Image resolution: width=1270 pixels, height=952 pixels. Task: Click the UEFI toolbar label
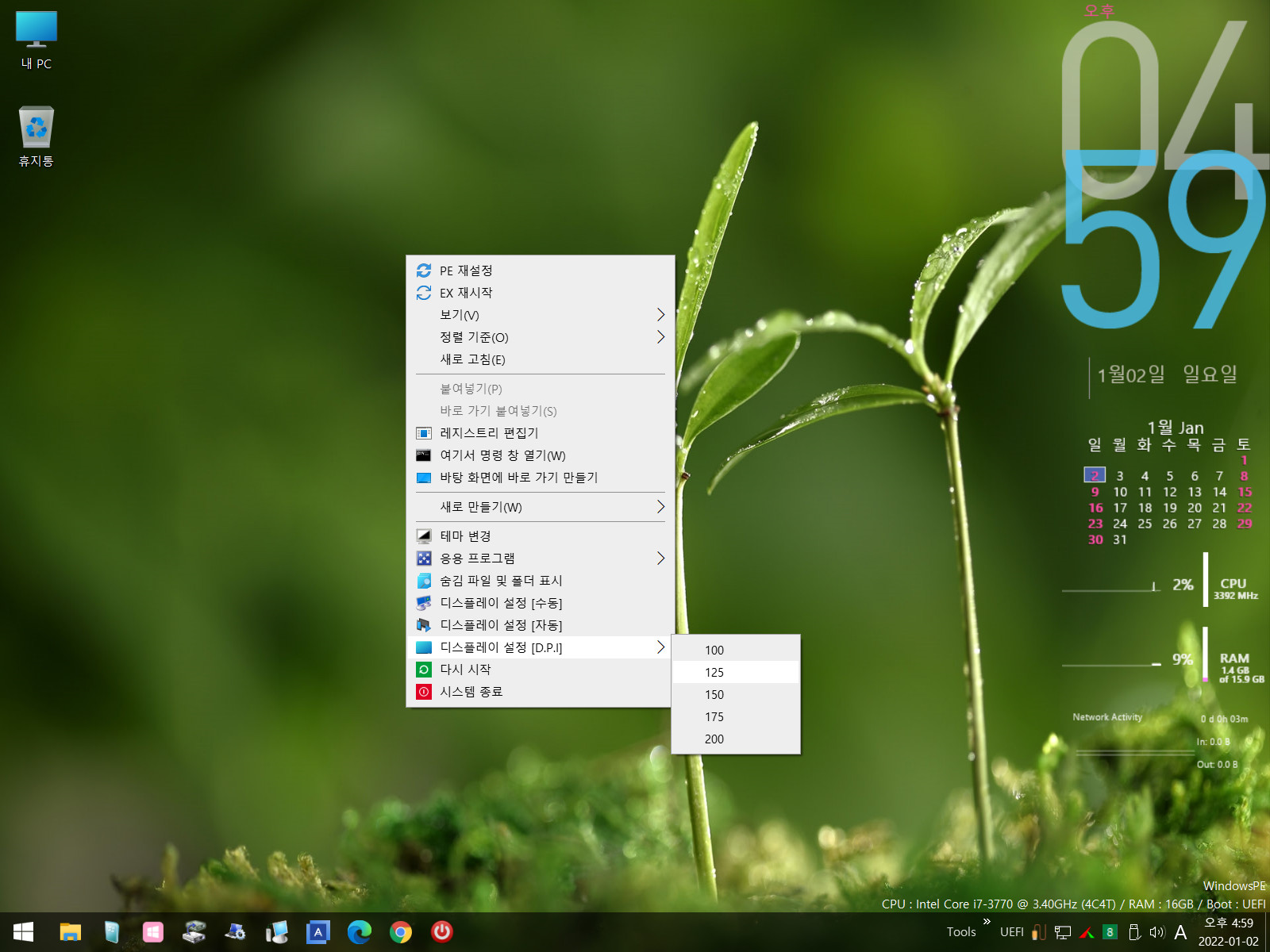coord(1011,932)
